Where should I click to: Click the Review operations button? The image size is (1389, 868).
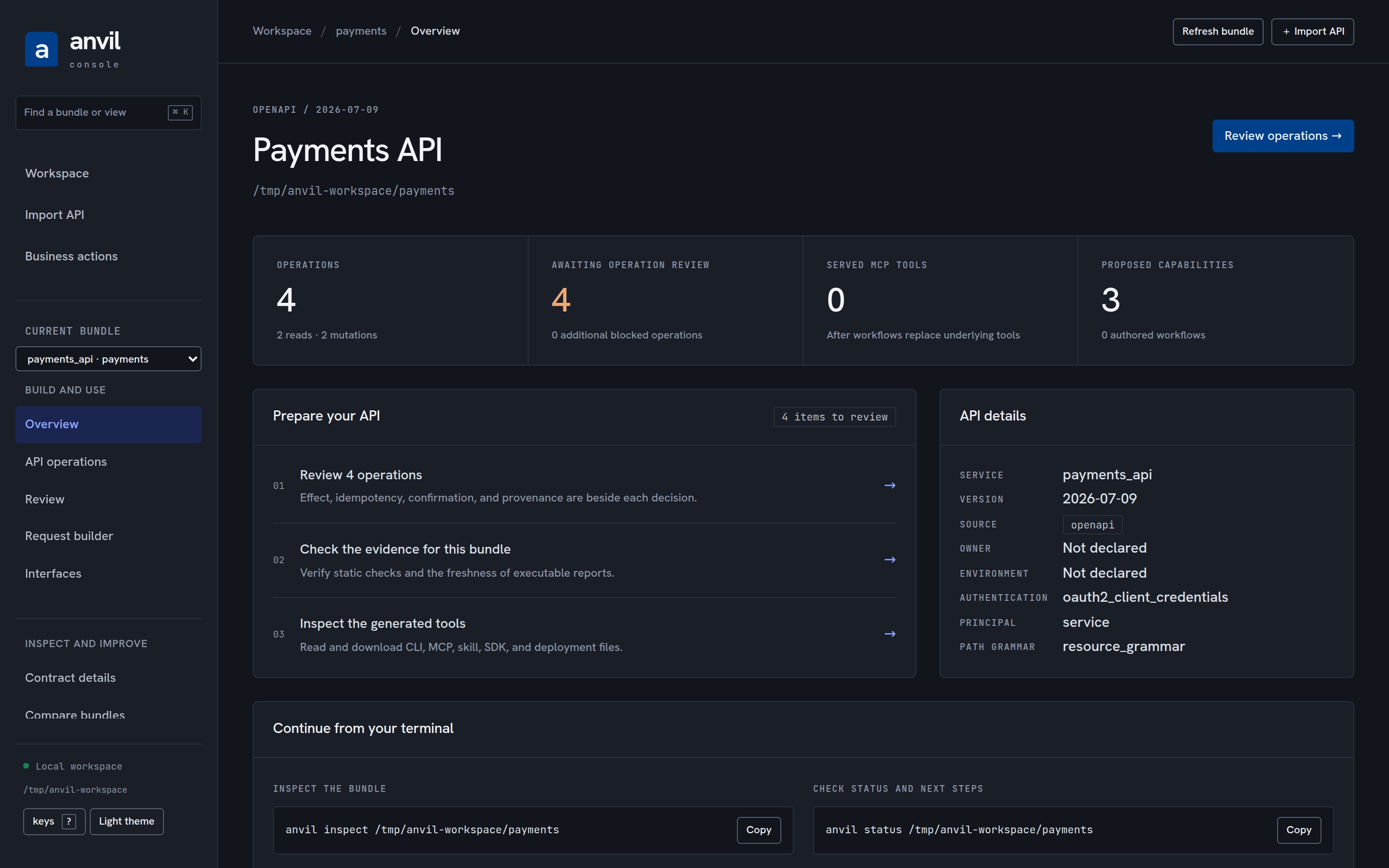click(1283, 136)
